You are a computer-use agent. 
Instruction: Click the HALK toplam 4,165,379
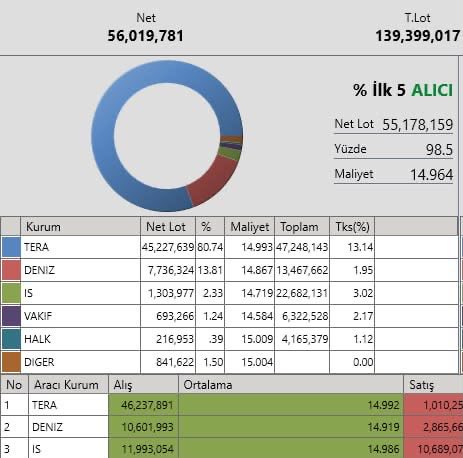click(305, 339)
